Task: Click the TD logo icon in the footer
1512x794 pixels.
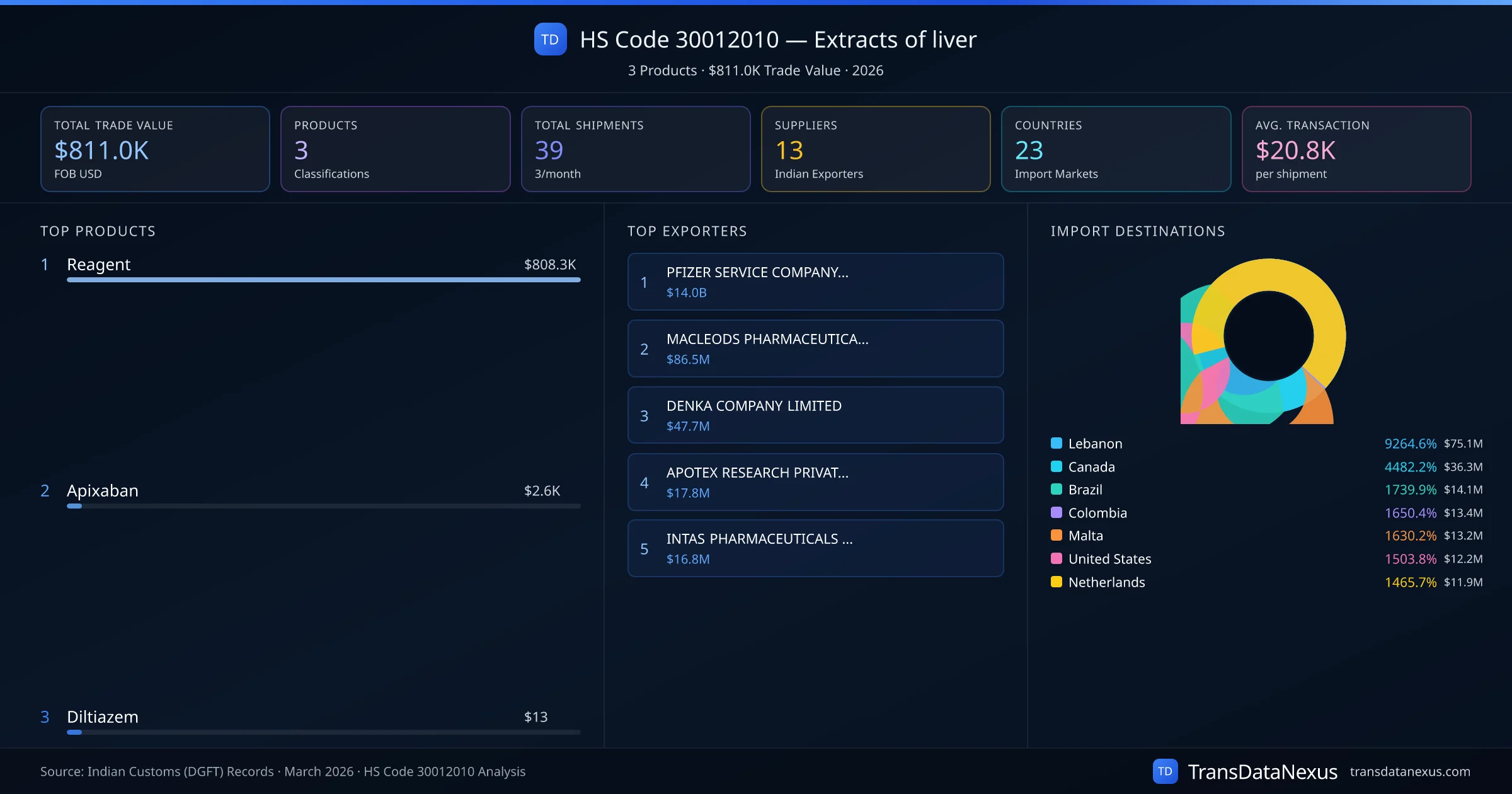Action: pyautogui.click(x=1165, y=771)
